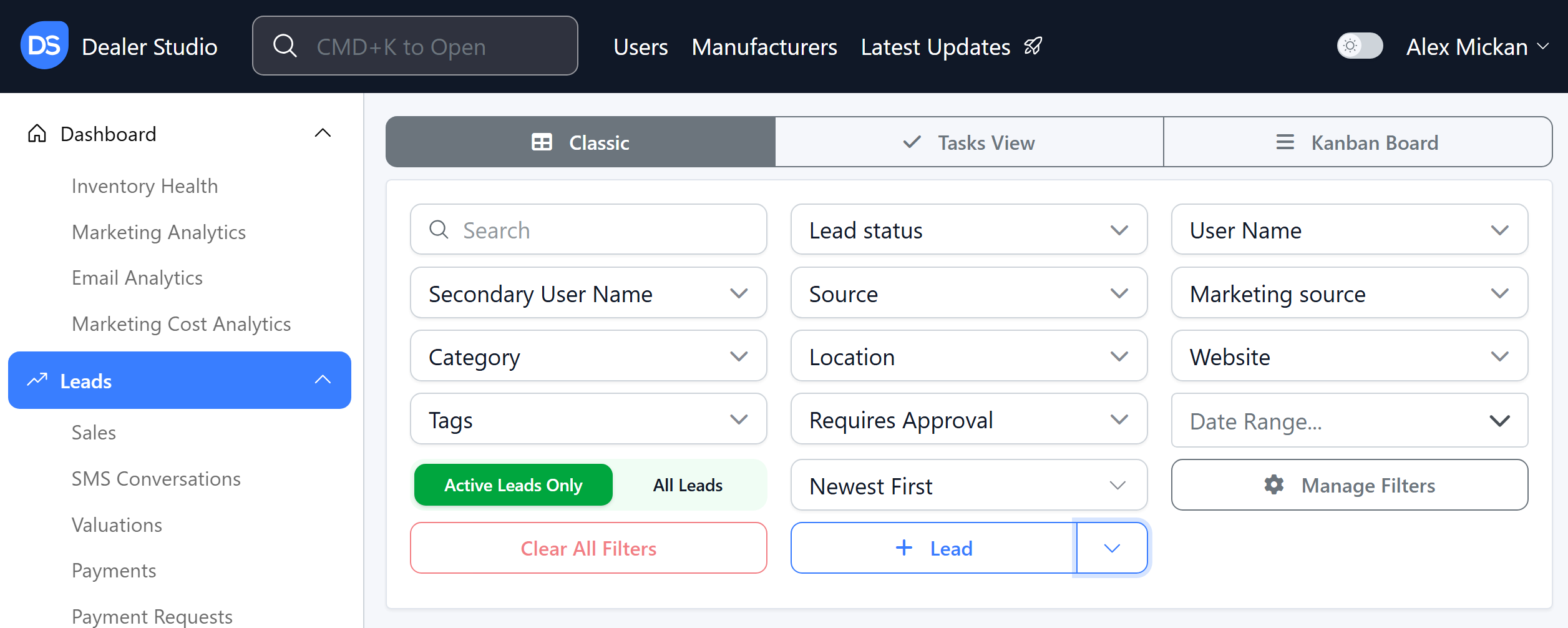
Task: Click the gear icon in Manage Filters
Action: tap(1273, 485)
